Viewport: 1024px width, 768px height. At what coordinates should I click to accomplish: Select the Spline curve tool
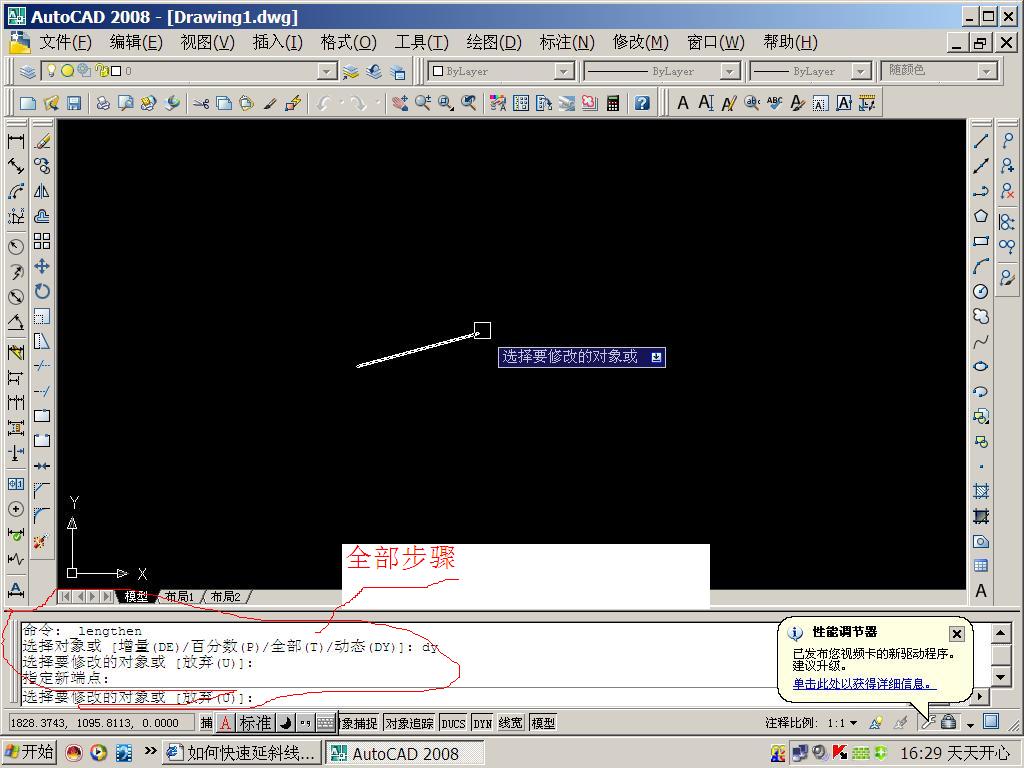coord(980,342)
